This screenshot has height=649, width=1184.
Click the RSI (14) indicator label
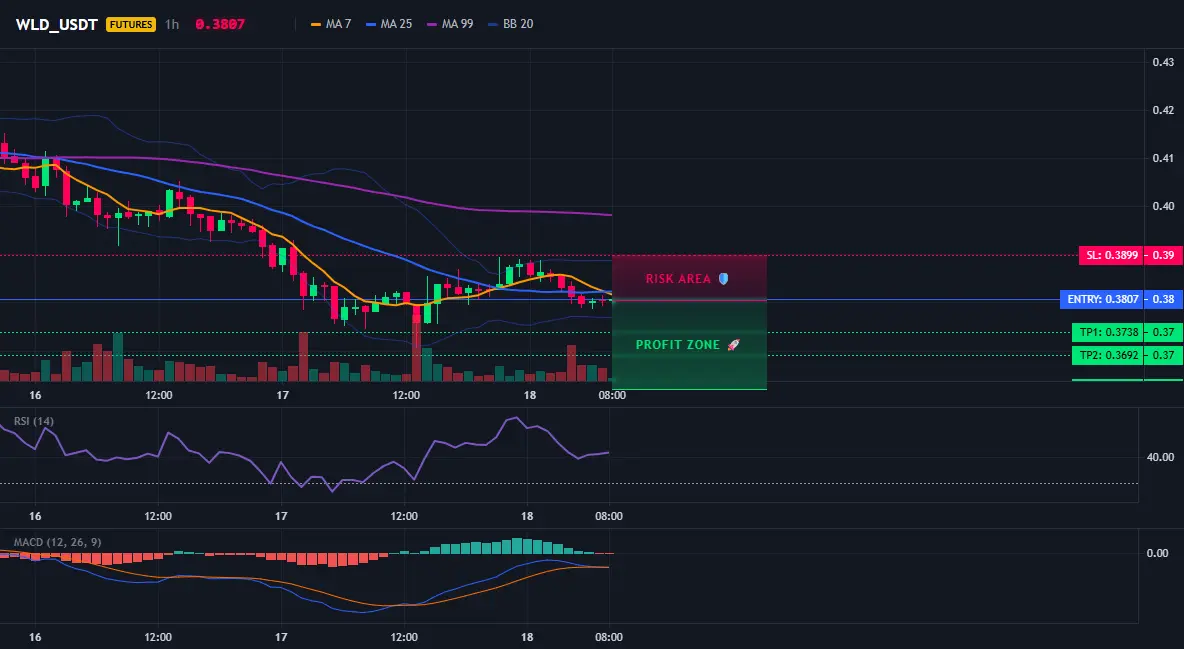pyautogui.click(x=34, y=421)
